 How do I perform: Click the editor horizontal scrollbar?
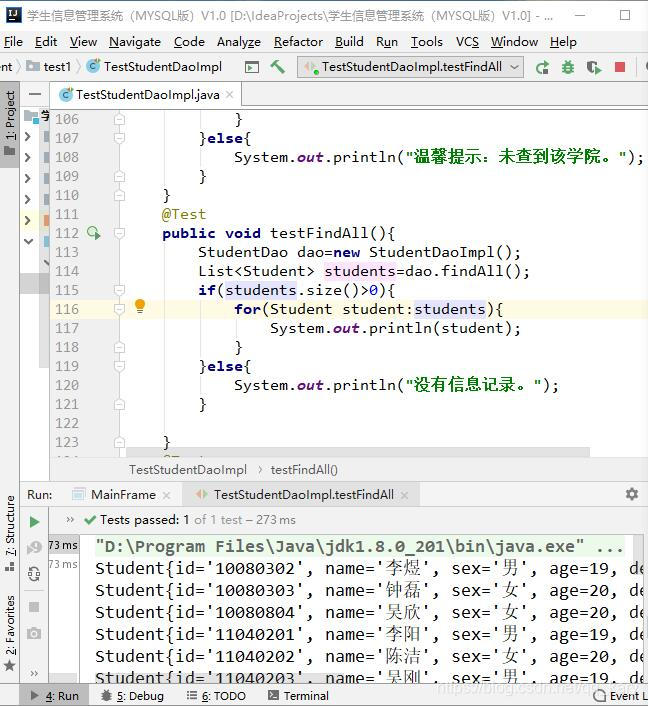point(358,452)
